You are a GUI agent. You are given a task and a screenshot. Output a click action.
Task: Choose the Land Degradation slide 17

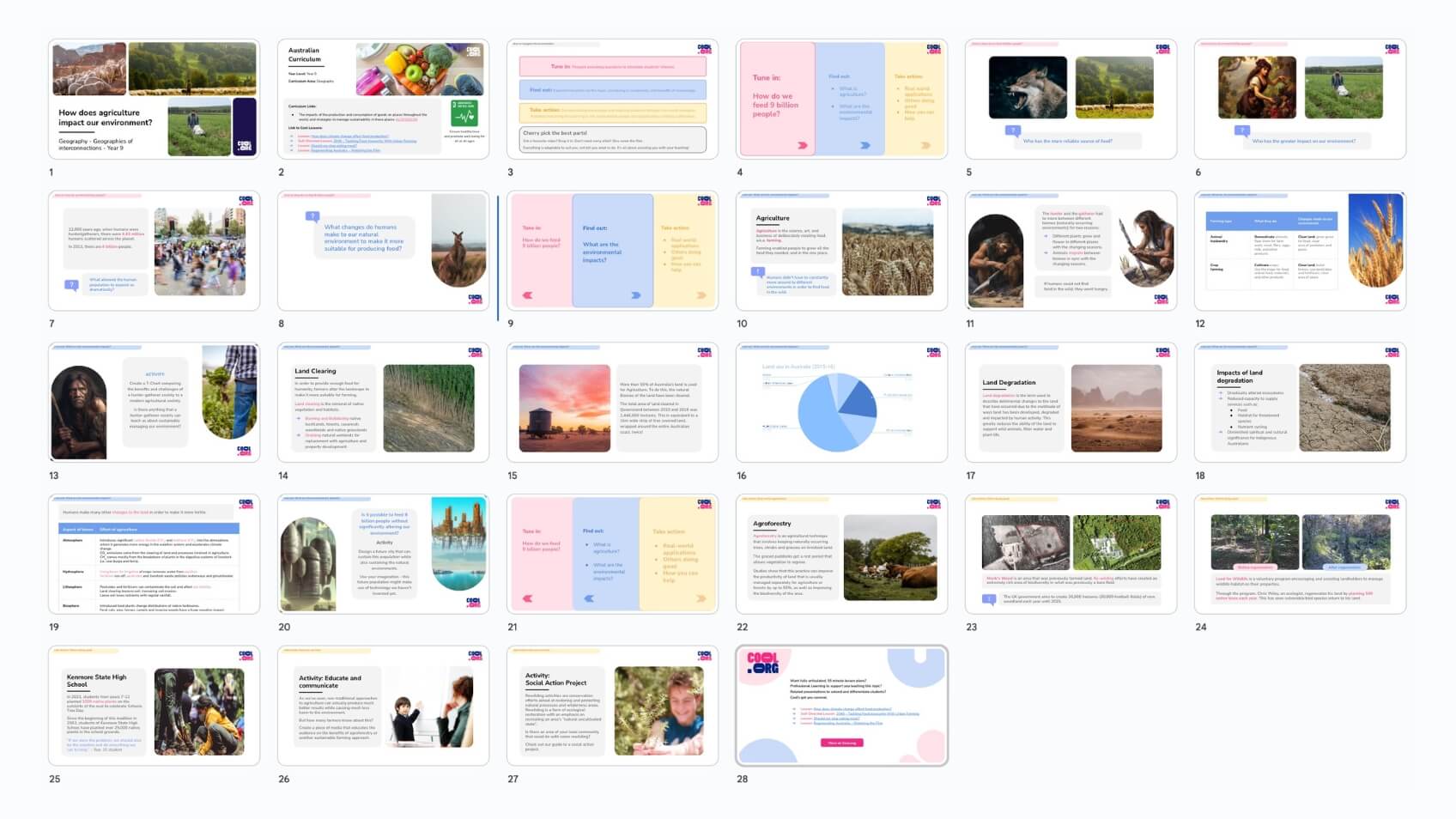(1071, 403)
